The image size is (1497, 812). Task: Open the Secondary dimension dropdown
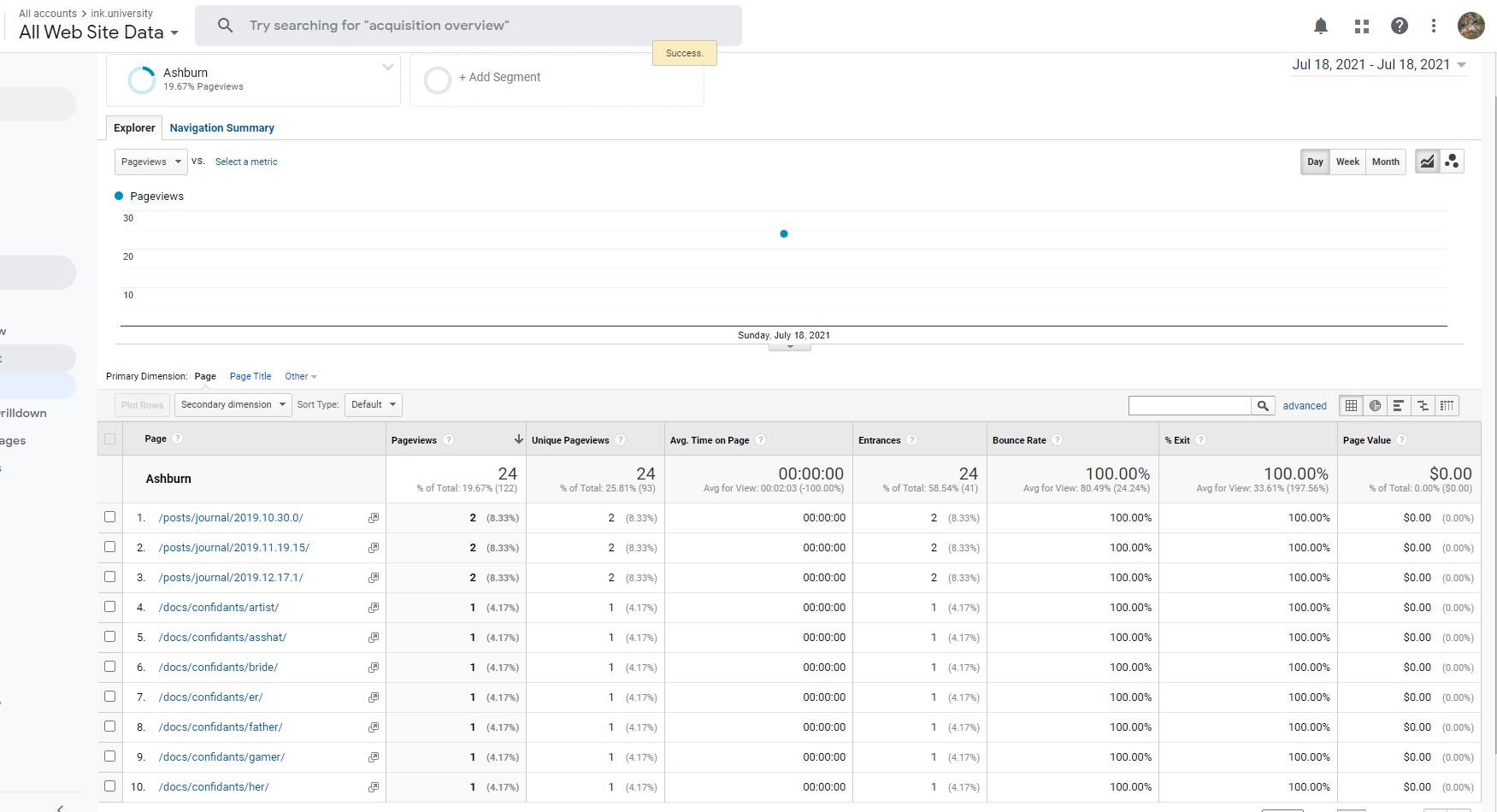[233, 405]
